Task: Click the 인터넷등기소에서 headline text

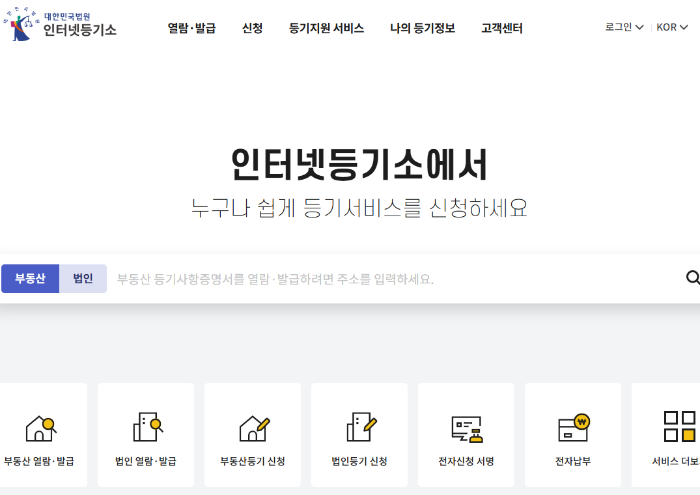Action: 359,164
